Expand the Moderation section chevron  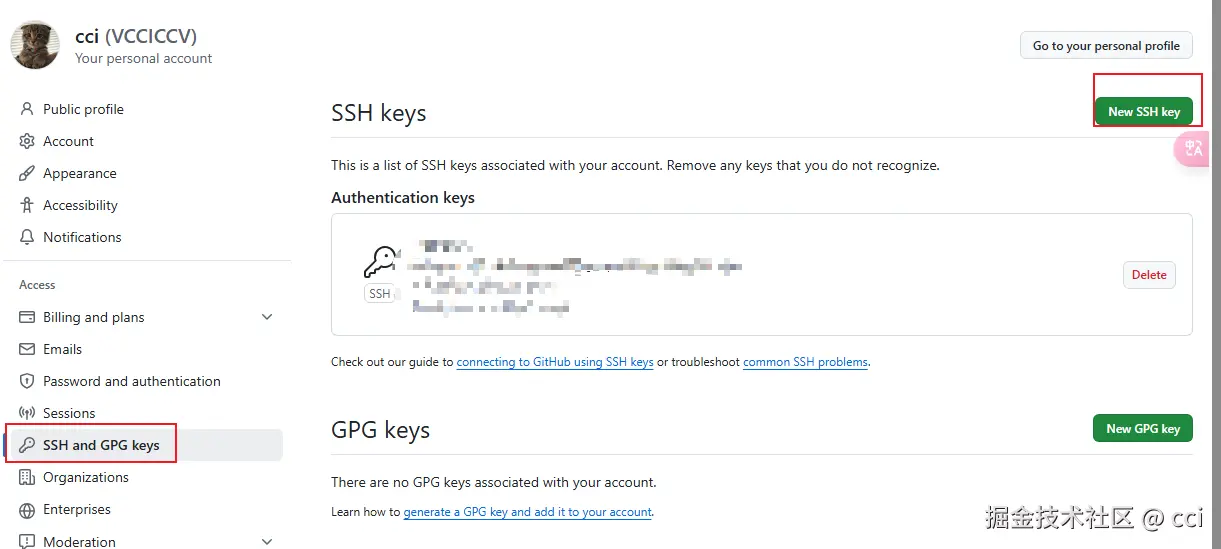pyautogui.click(x=267, y=541)
